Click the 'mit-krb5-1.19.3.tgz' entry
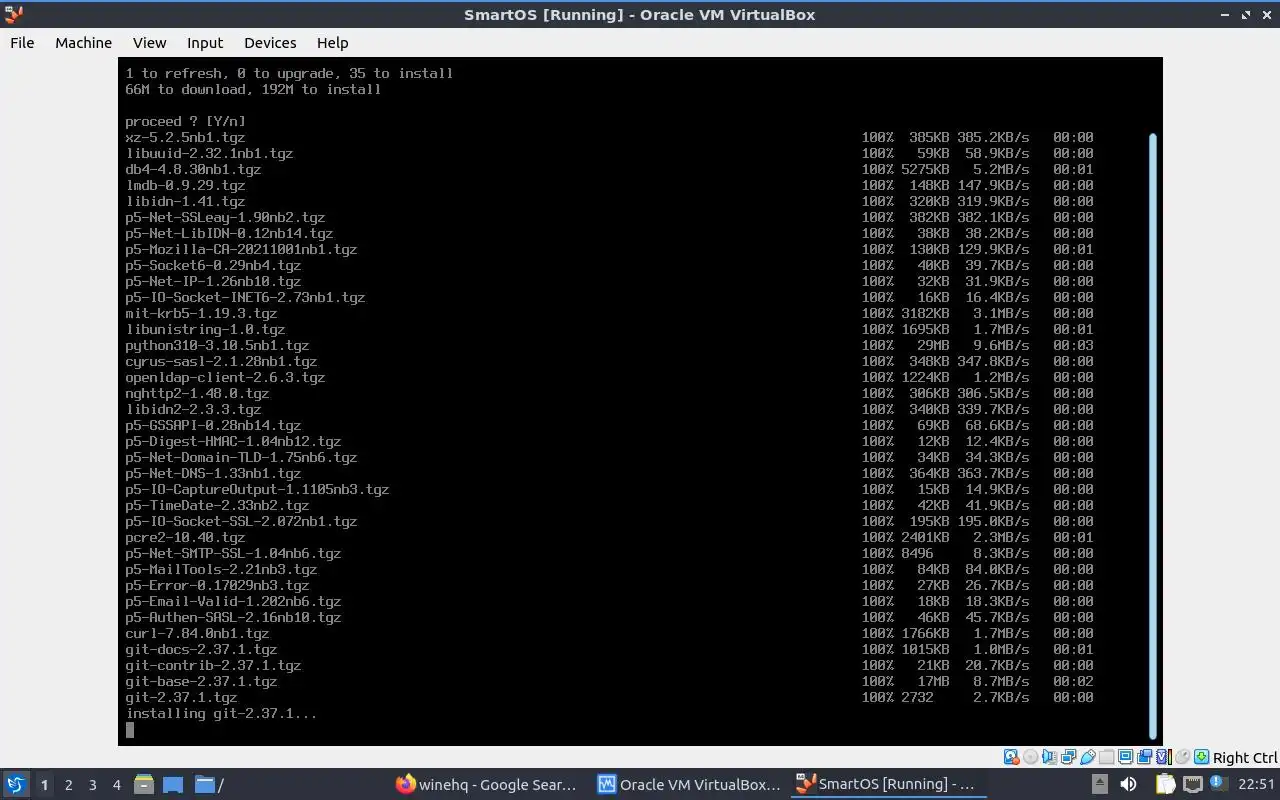Image resolution: width=1280 pixels, height=800 pixels. [x=201, y=313]
